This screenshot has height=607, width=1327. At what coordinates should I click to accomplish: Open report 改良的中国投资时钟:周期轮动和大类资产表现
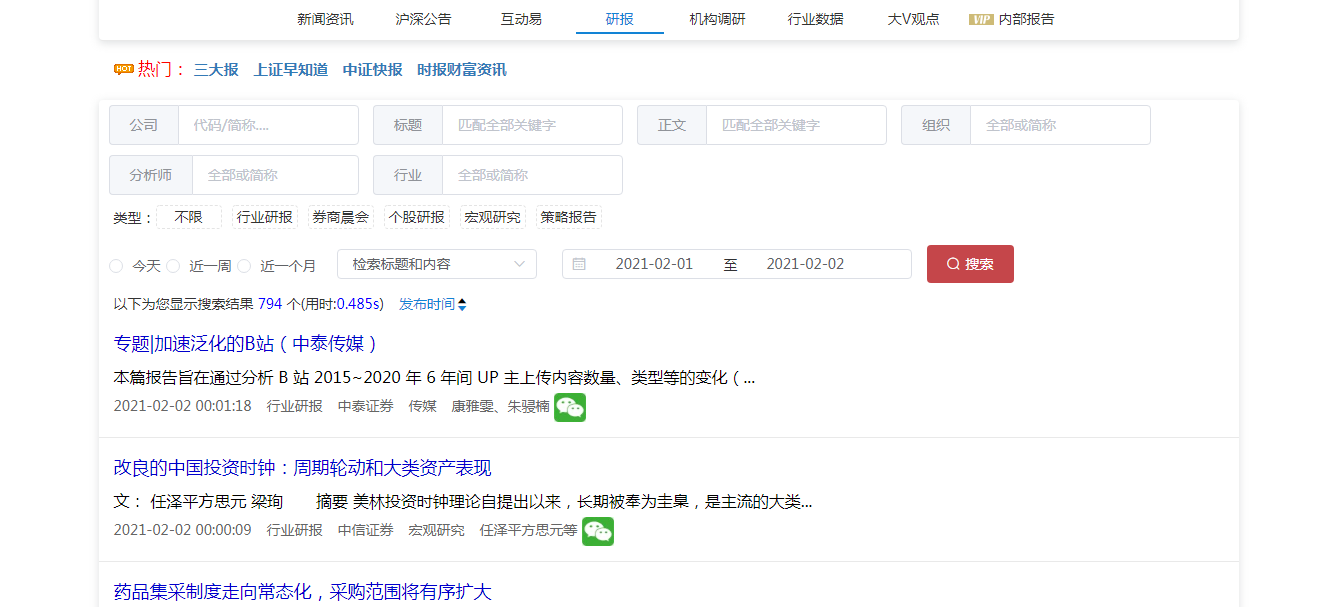coord(303,468)
